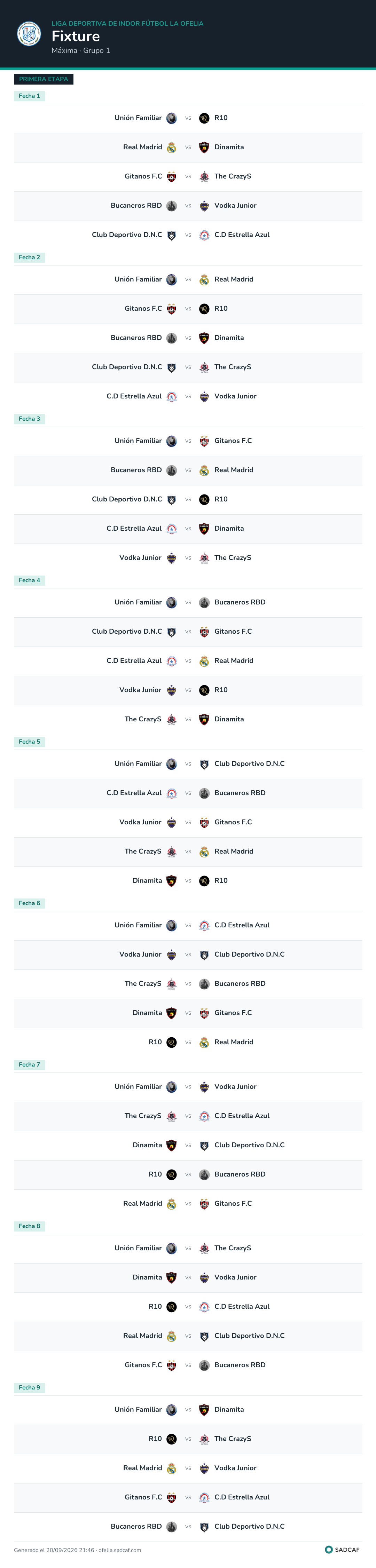Select the PRIMERA ETAPA stage label

pos(43,79)
